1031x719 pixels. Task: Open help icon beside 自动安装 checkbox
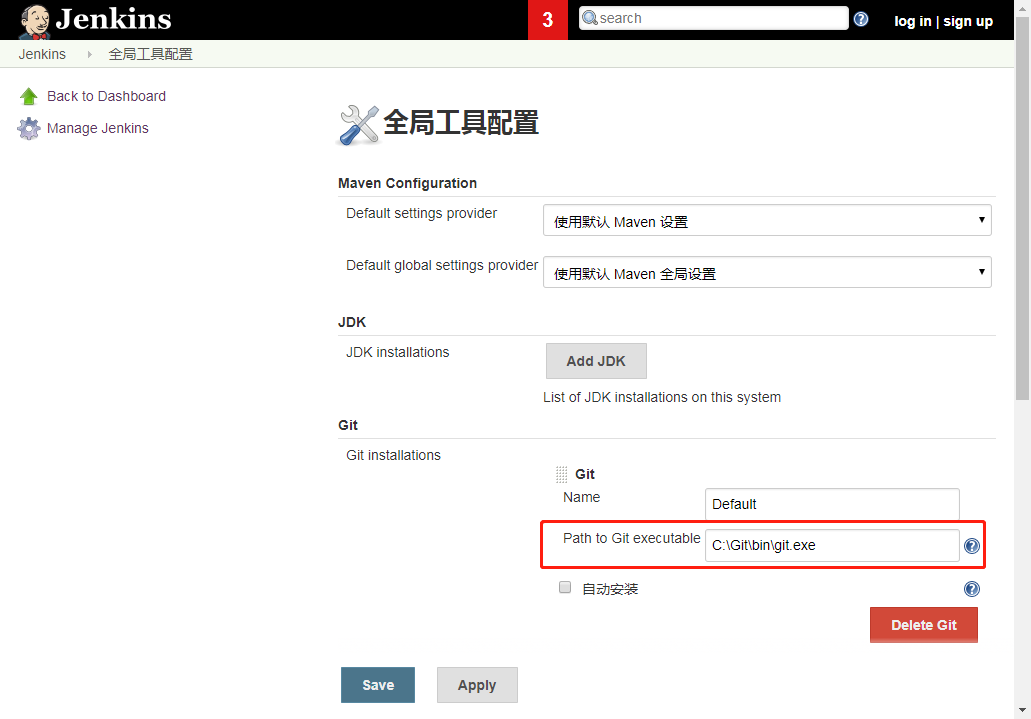tap(972, 589)
